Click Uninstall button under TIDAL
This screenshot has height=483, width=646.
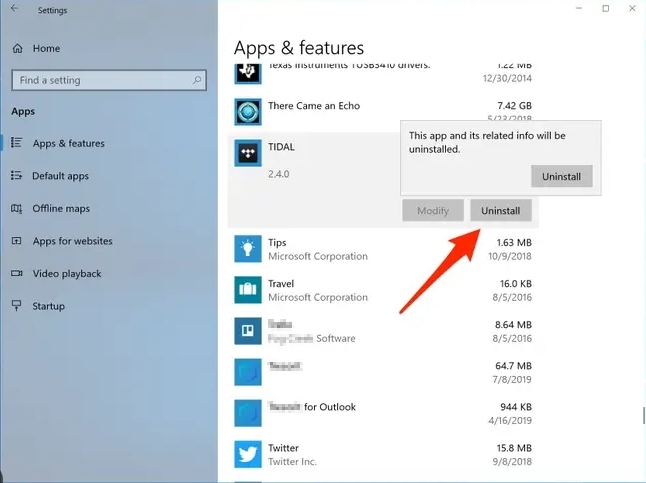click(x=501, y=211)
